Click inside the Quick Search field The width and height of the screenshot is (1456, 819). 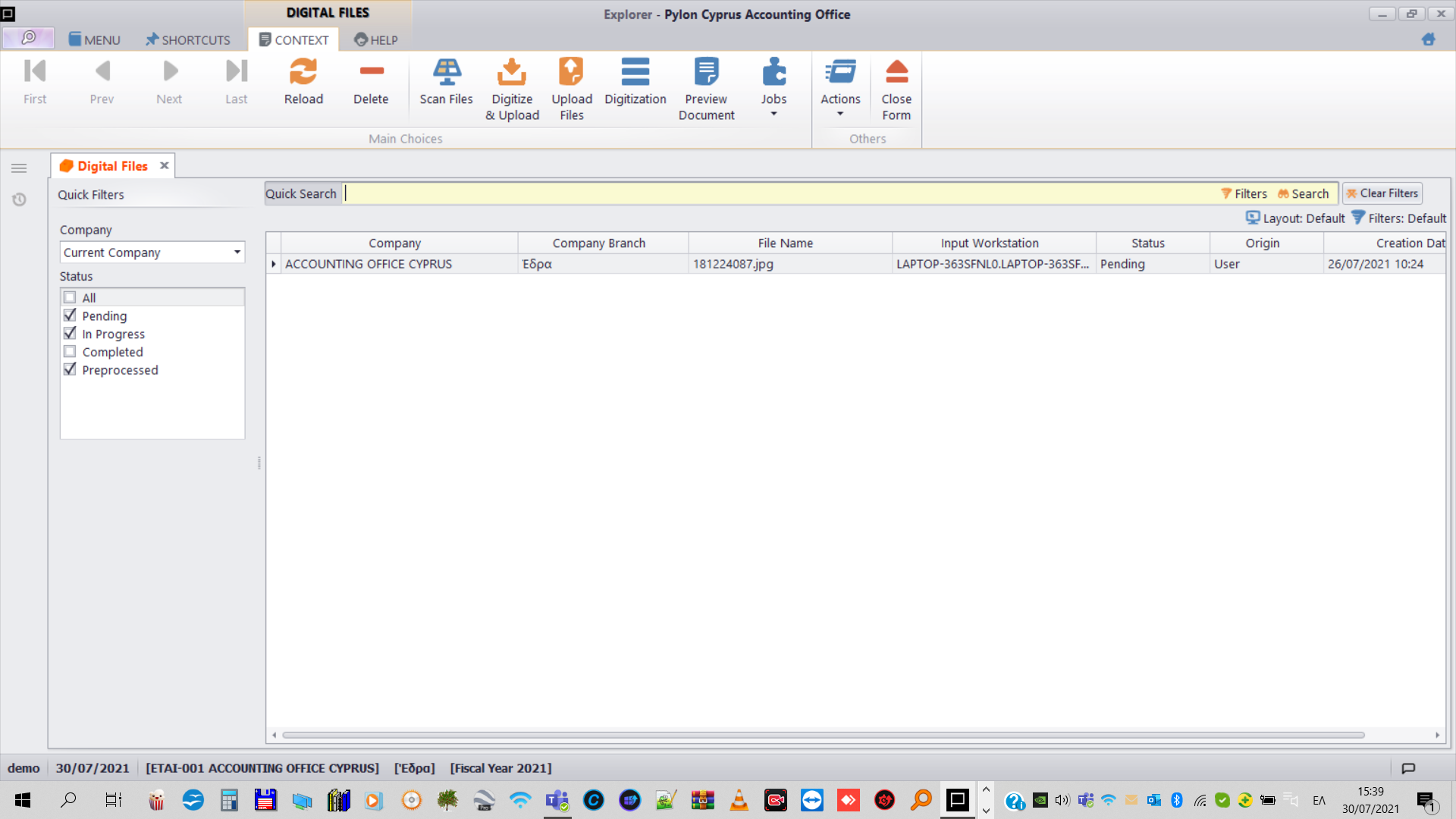(x=758, y=194)
